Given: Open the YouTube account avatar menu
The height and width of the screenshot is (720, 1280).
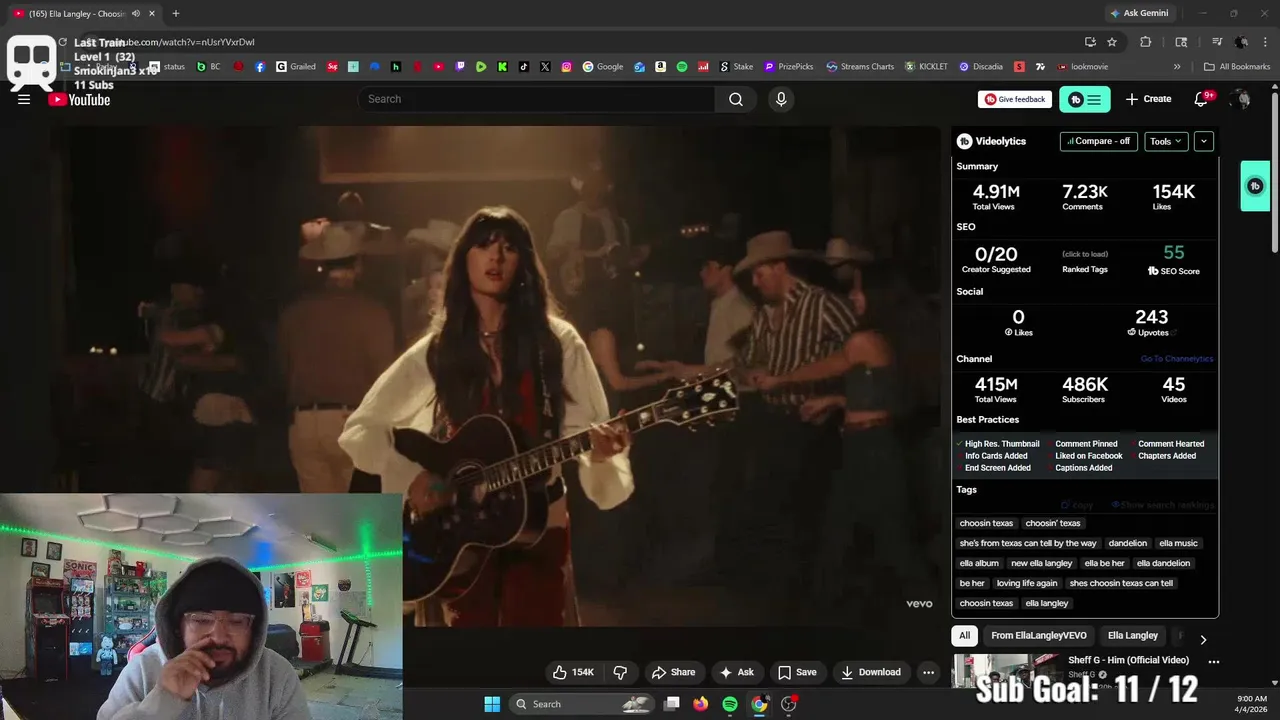Looking at the screenshot, I should [x=1241, y=99].
